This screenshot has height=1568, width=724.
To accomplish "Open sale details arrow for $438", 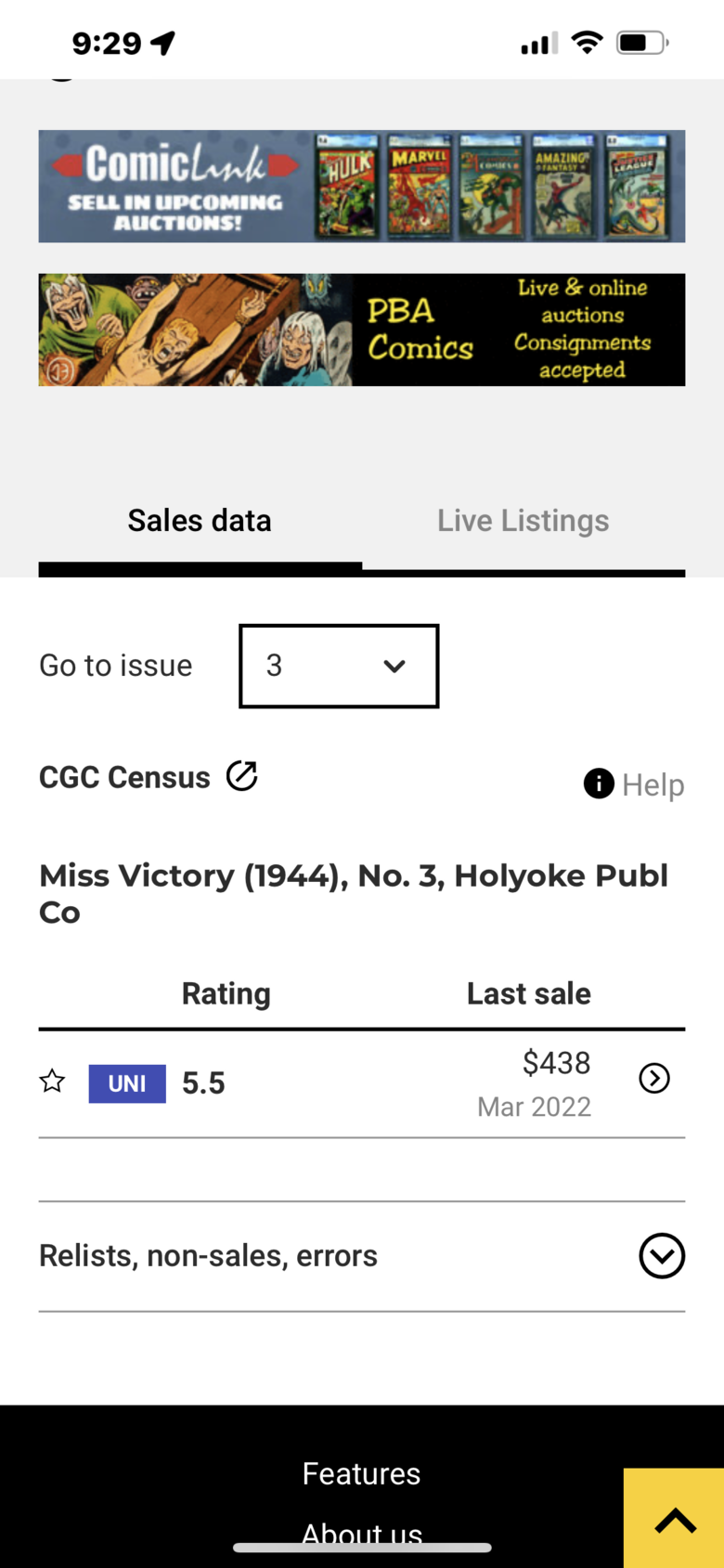I will [654, 1078].
